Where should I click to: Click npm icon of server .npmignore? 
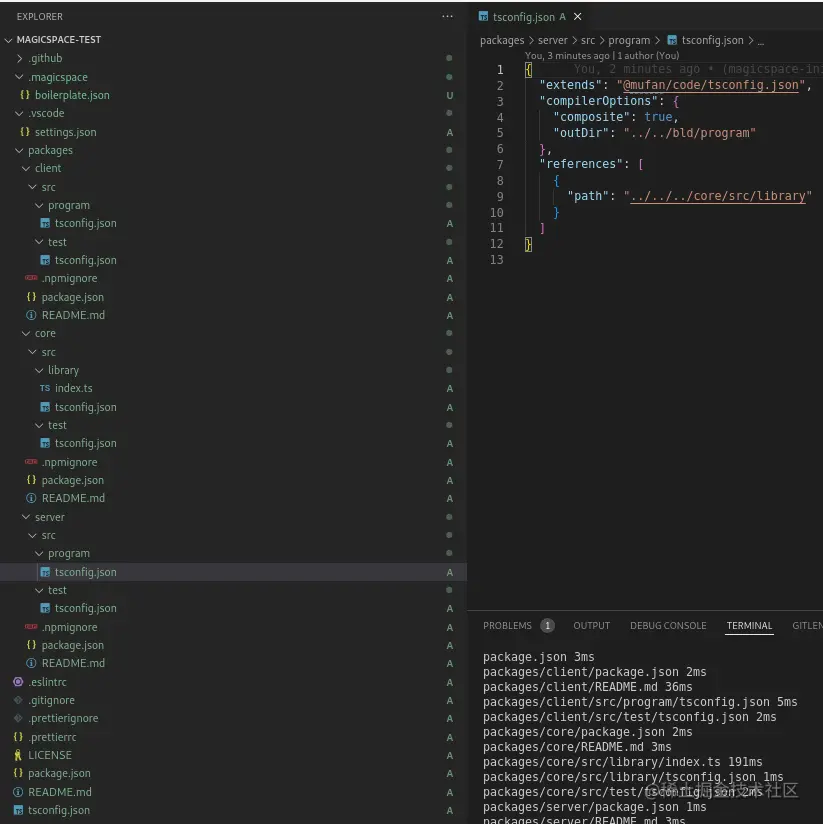(x=32, y=627)
